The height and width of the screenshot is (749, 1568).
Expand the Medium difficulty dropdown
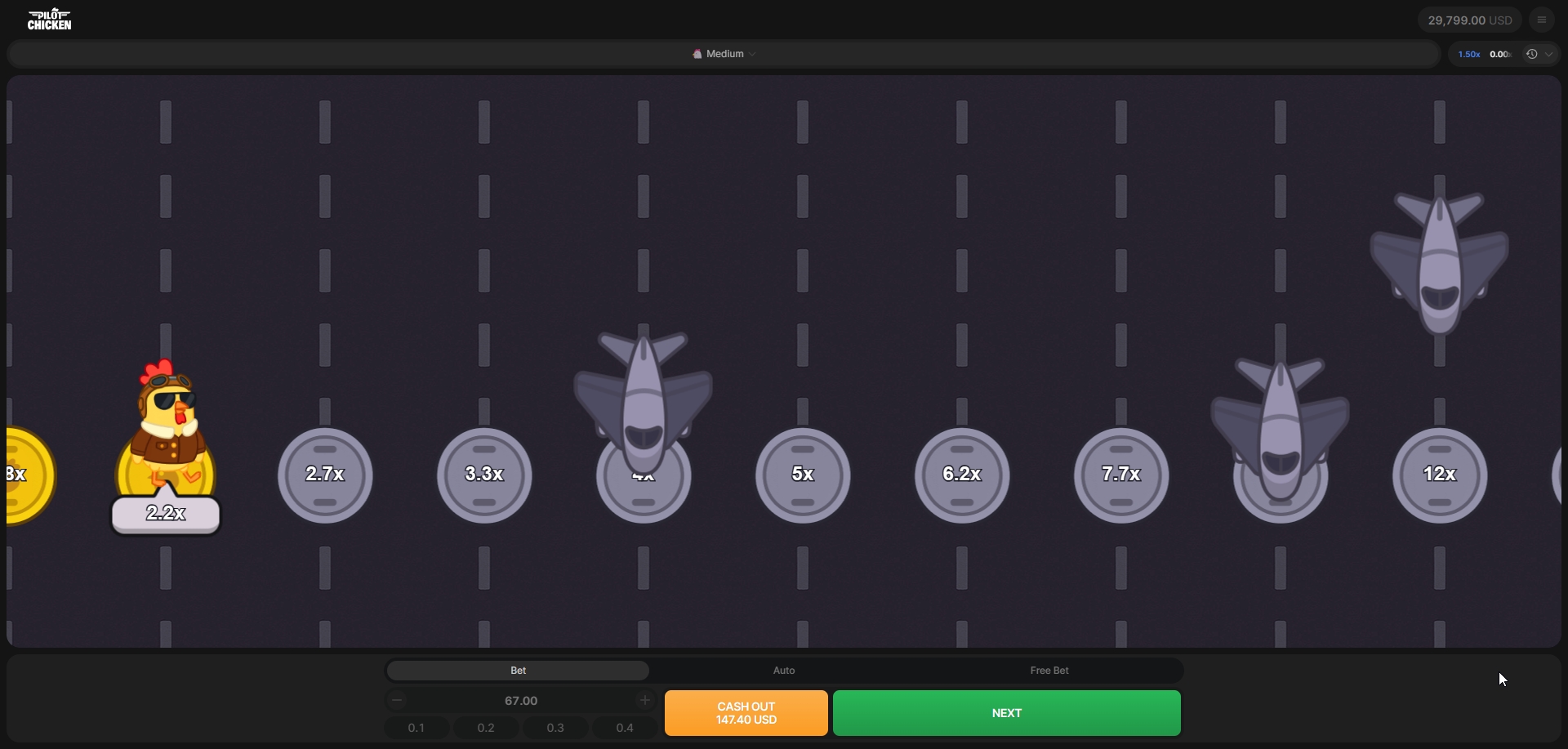pyautogui.click(x=724, y=54)
